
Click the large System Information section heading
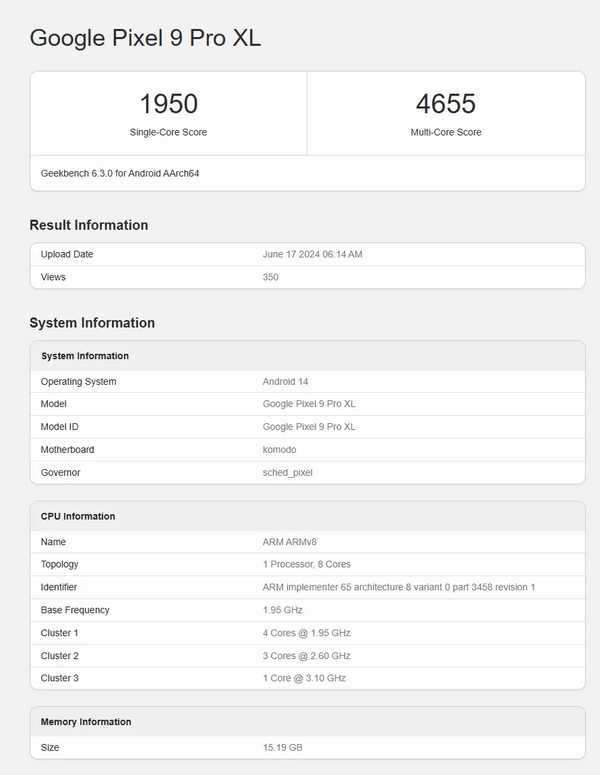coord(92,323)
